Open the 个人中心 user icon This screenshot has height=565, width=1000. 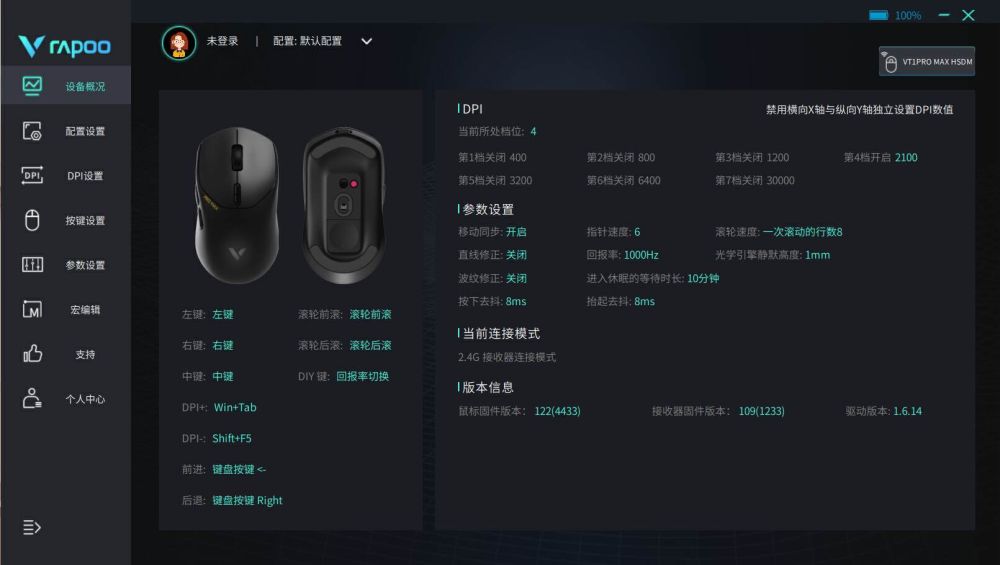point(32,398)
